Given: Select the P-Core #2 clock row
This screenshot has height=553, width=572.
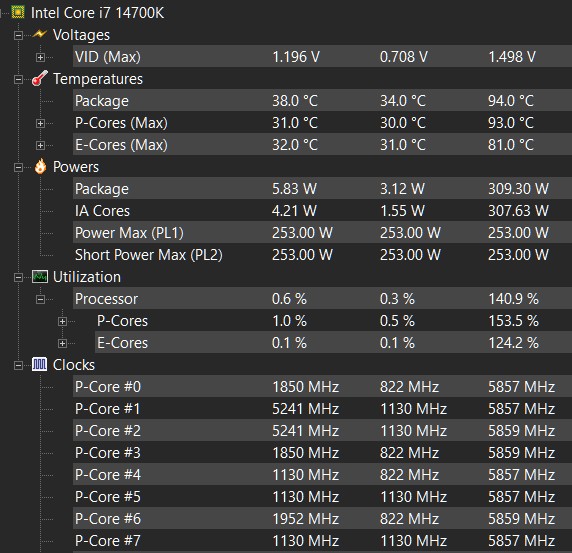Looking at the screenshot, I should pos(322,430).
